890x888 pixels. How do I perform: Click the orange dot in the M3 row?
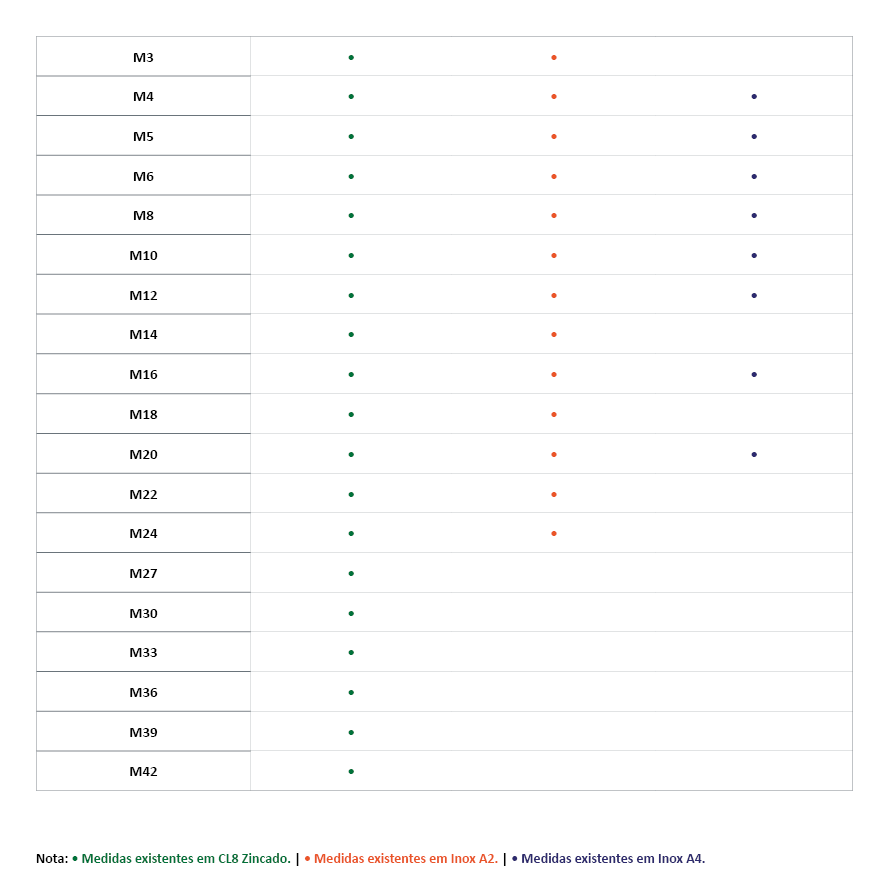[554, 57]
